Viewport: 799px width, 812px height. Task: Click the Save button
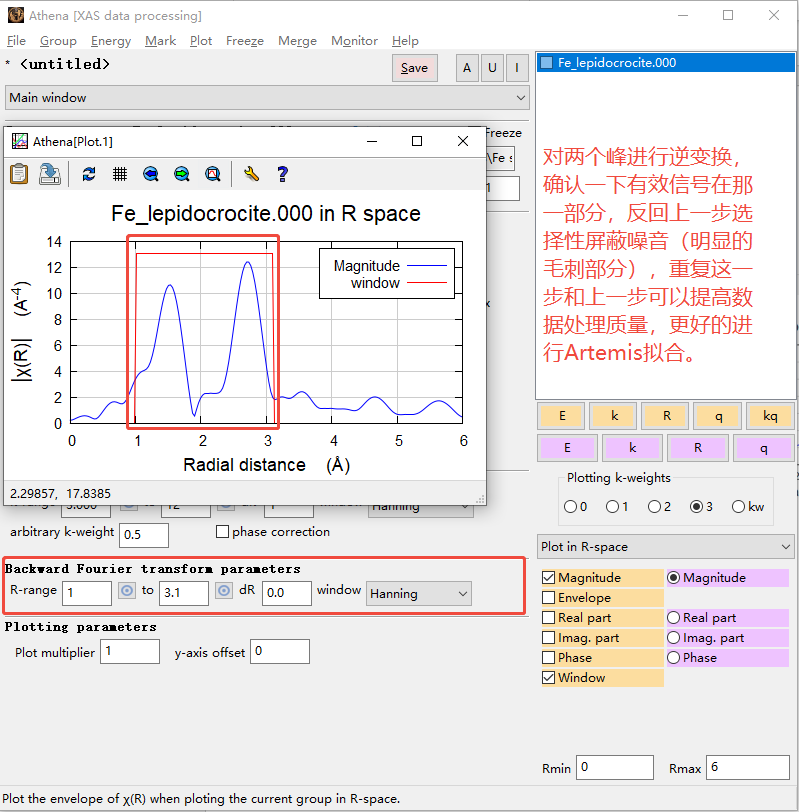(414, 68)
